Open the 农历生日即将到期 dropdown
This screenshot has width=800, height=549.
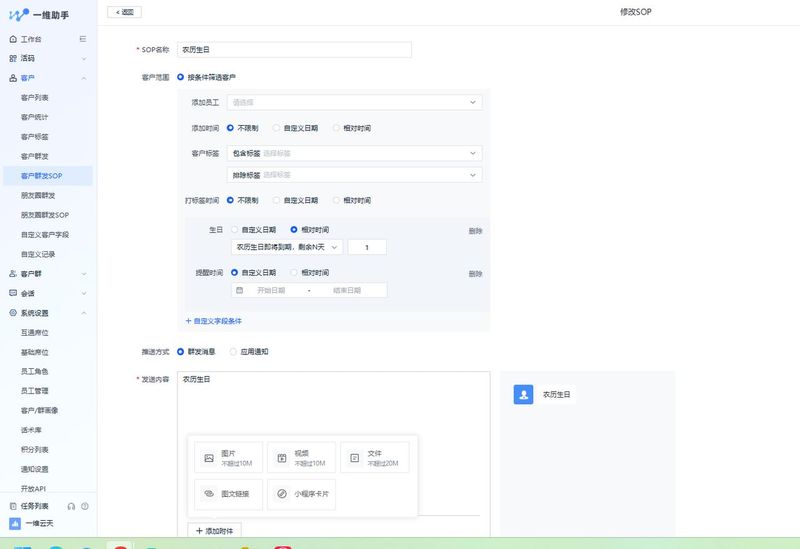[x=287, y=247]
